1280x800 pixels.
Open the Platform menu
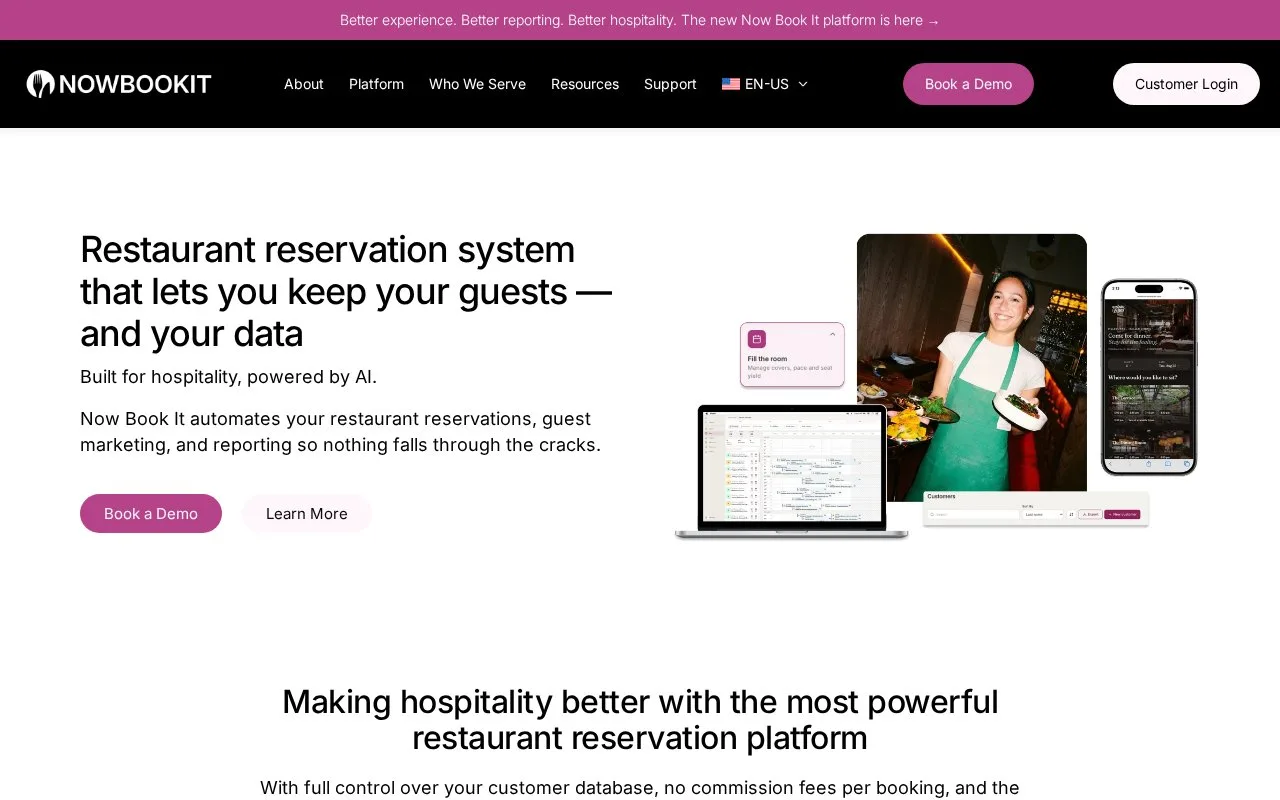coord(376,84)
